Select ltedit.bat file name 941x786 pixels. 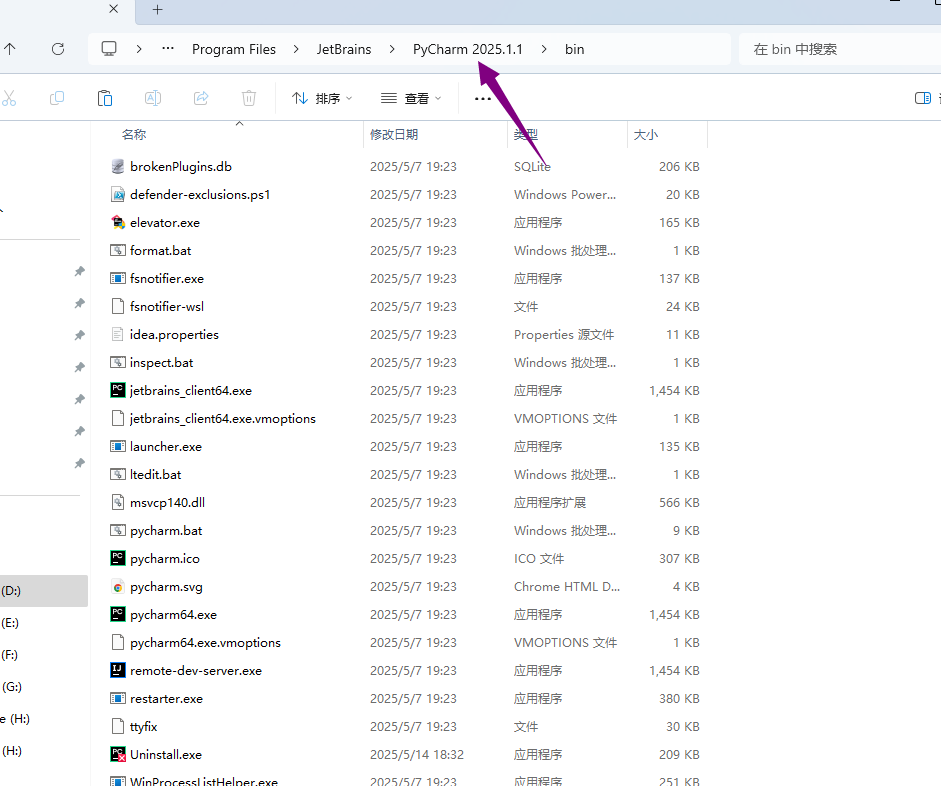pos(155,475)
